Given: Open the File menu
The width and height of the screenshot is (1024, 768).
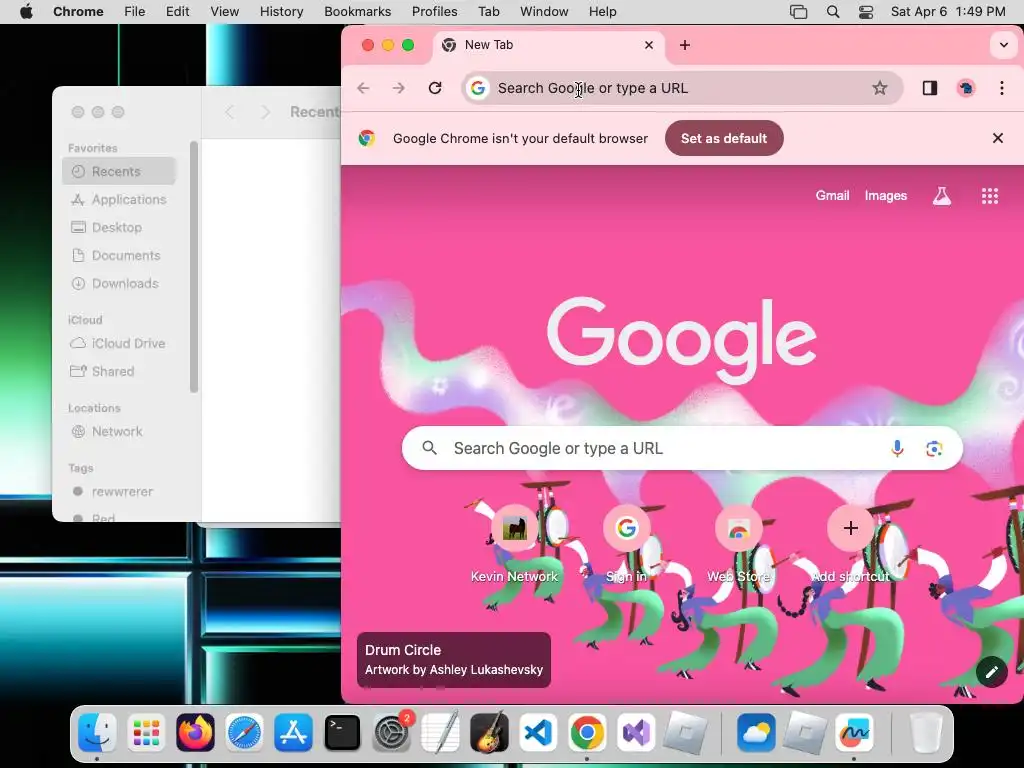Looking at the screenshot, I should coord(135,12).
